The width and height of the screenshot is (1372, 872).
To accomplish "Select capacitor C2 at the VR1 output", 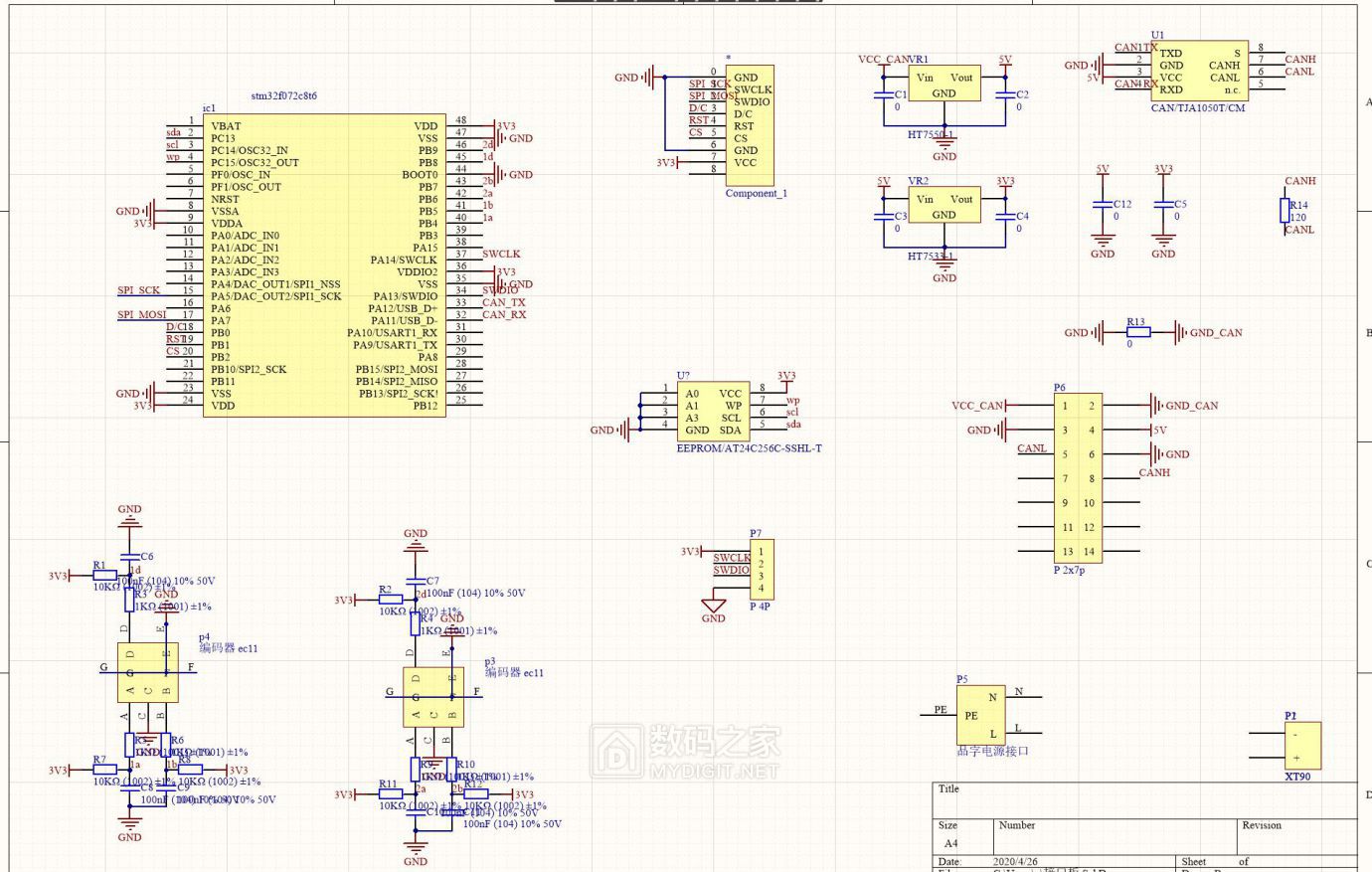I will tap(1005, 94).
